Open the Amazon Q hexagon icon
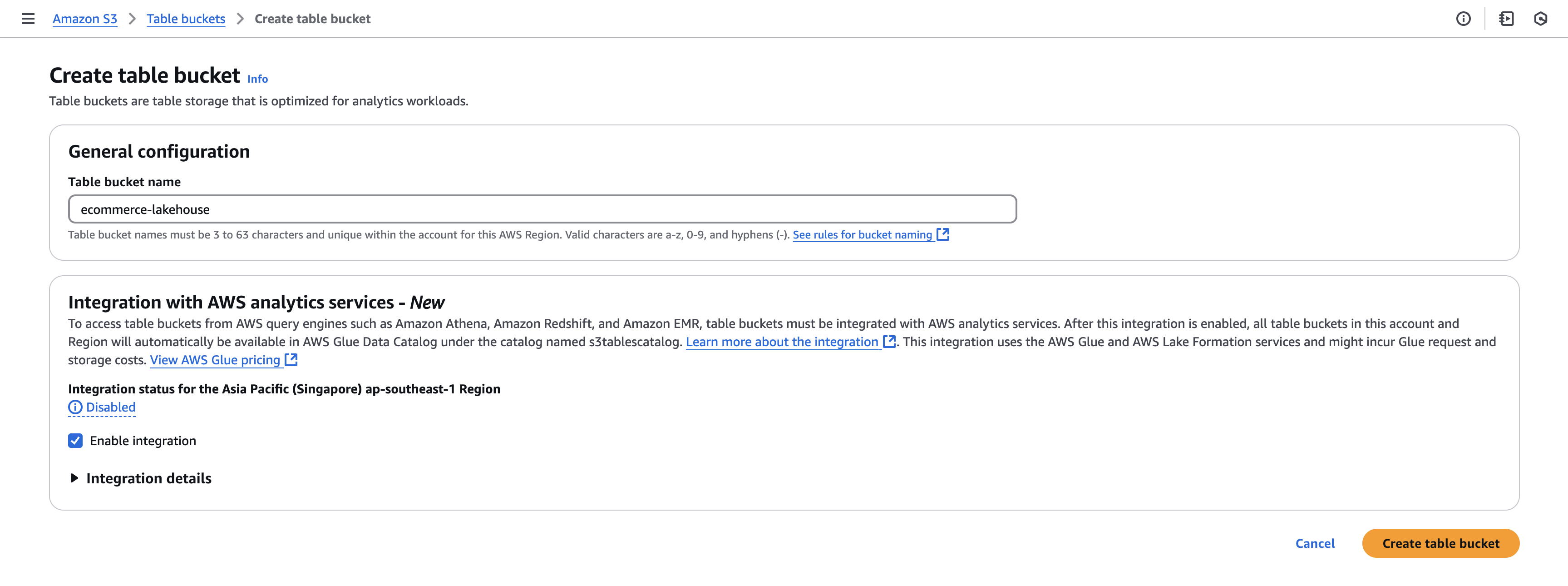The width and height of the screenshot is (1568, 586). (1541, 19)
